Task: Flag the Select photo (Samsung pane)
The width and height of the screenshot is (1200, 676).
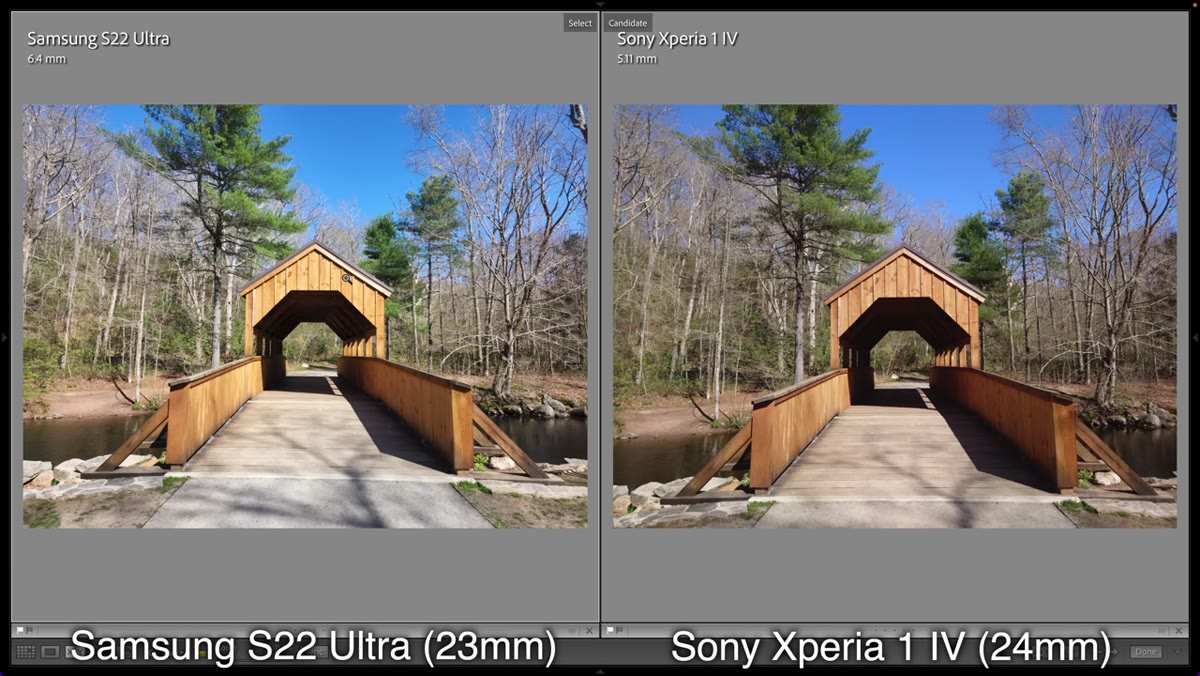Action: click(x=20, y=630)
